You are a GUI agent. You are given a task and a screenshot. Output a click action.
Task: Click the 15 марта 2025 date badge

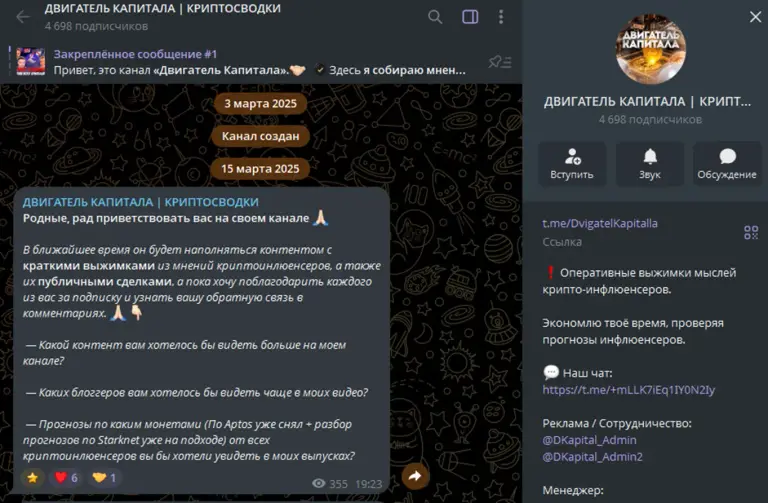(x=260, y=168)
